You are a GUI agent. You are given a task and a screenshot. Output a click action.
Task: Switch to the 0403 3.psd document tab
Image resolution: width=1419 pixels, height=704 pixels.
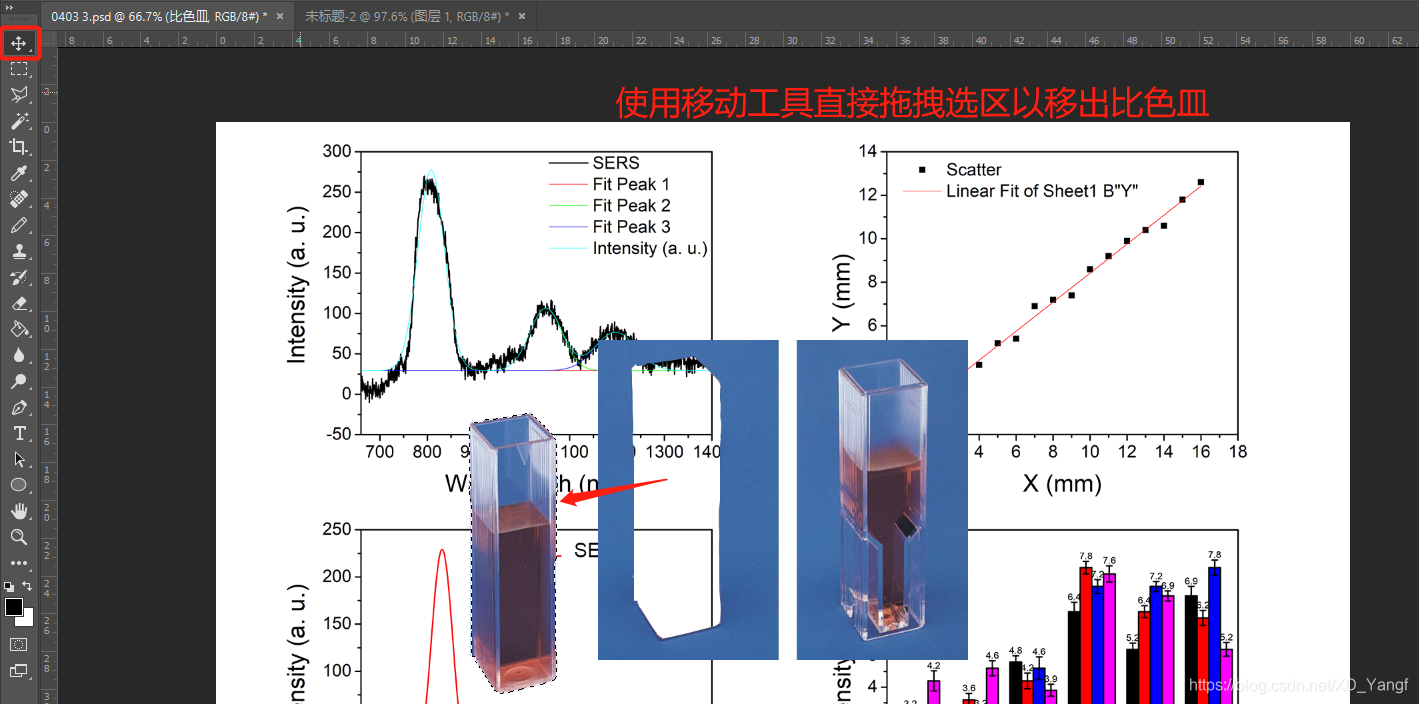160,16
